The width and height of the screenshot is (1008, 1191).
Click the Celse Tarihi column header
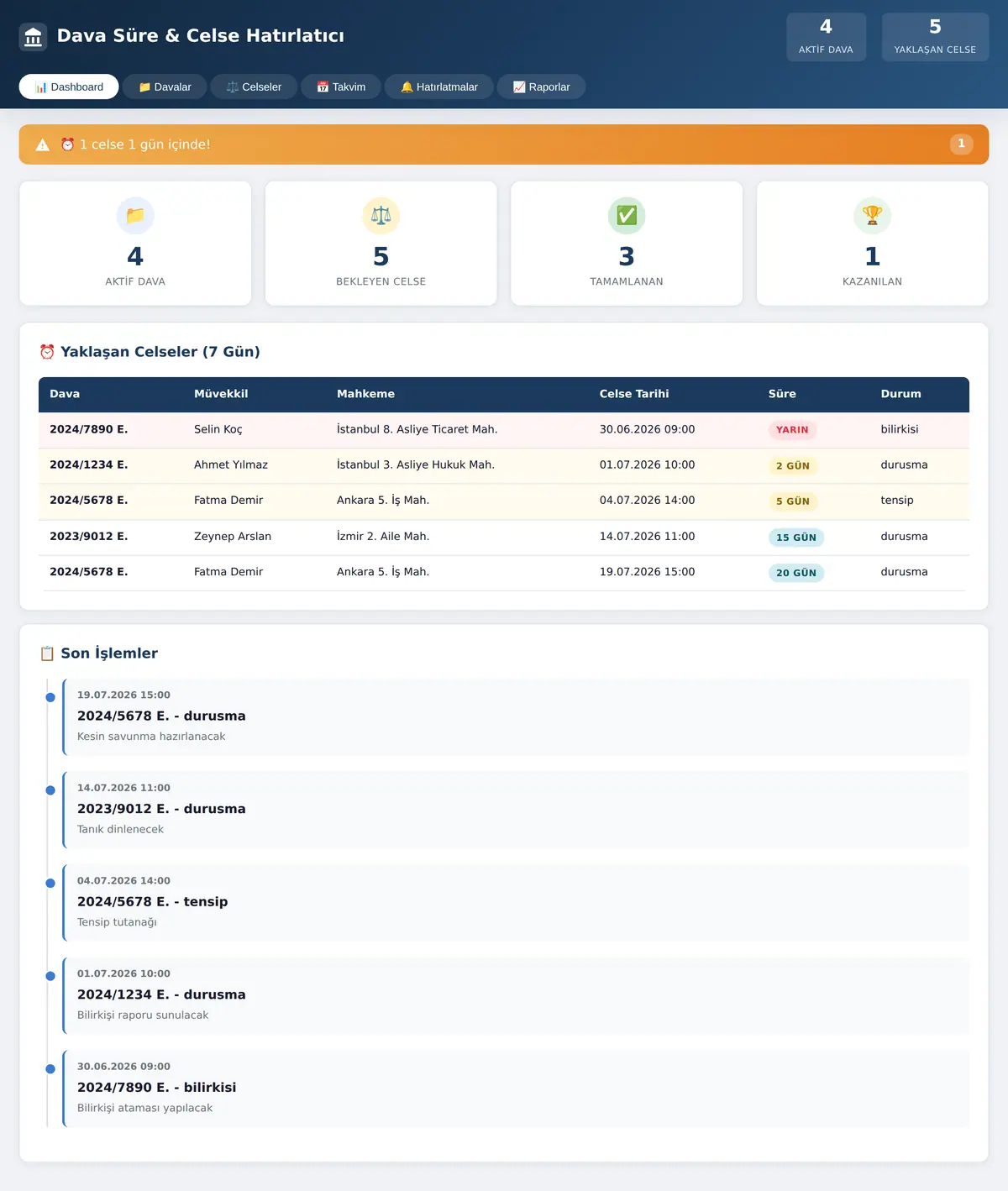point(634,394)
